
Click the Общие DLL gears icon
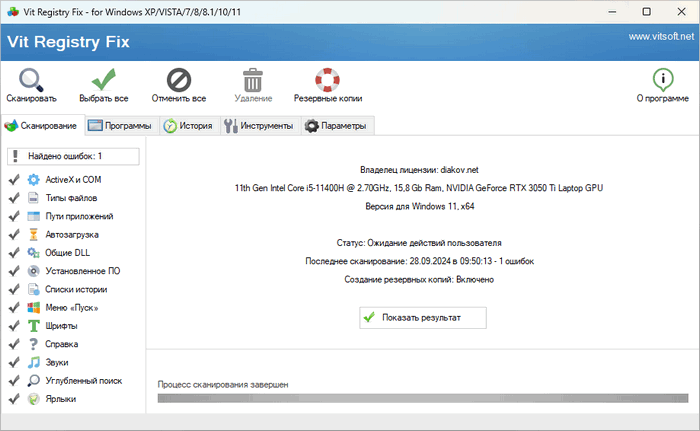pos(33,253)
